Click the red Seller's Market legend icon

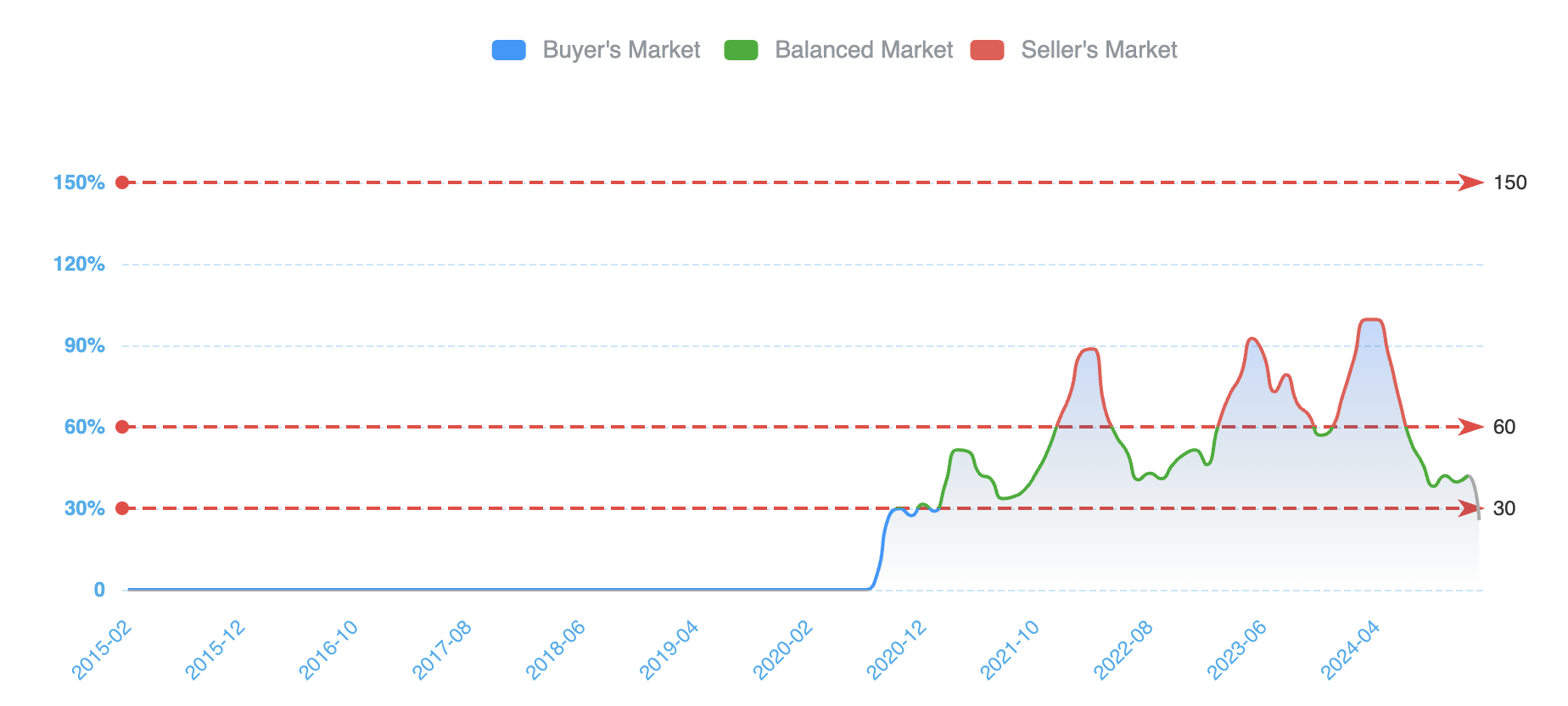coord(987,50)
